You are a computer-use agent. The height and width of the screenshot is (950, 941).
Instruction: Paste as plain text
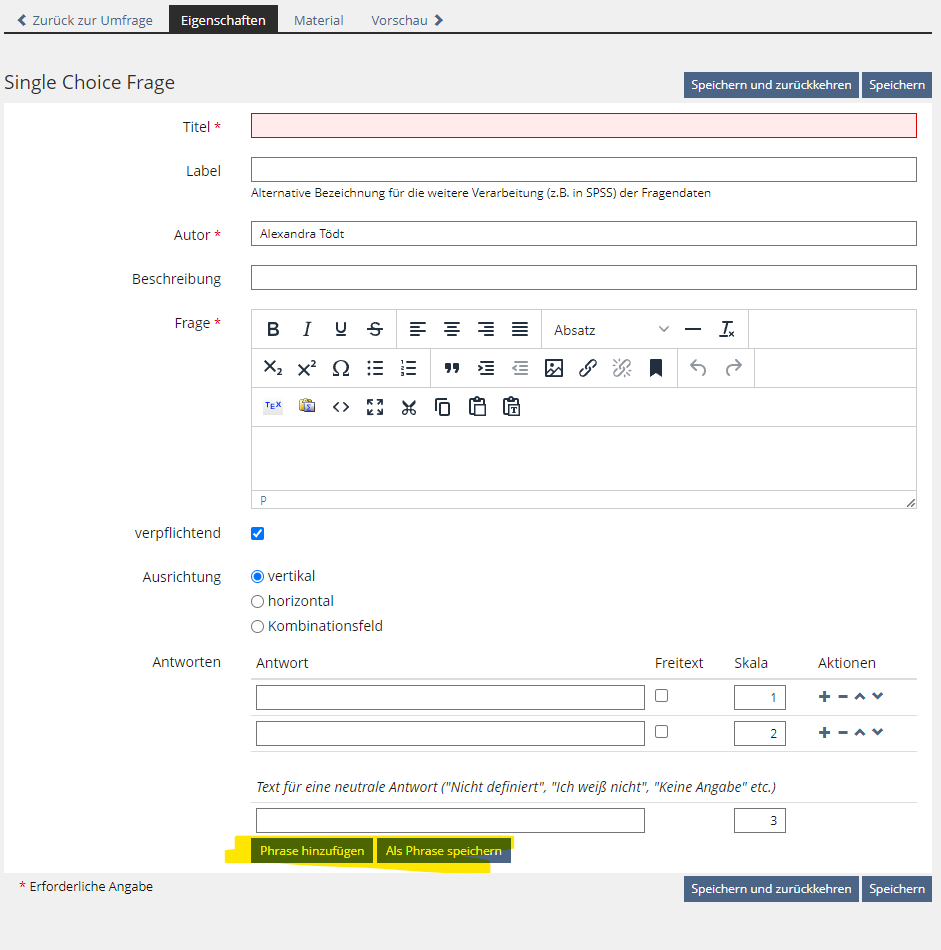tap(511, 407)
